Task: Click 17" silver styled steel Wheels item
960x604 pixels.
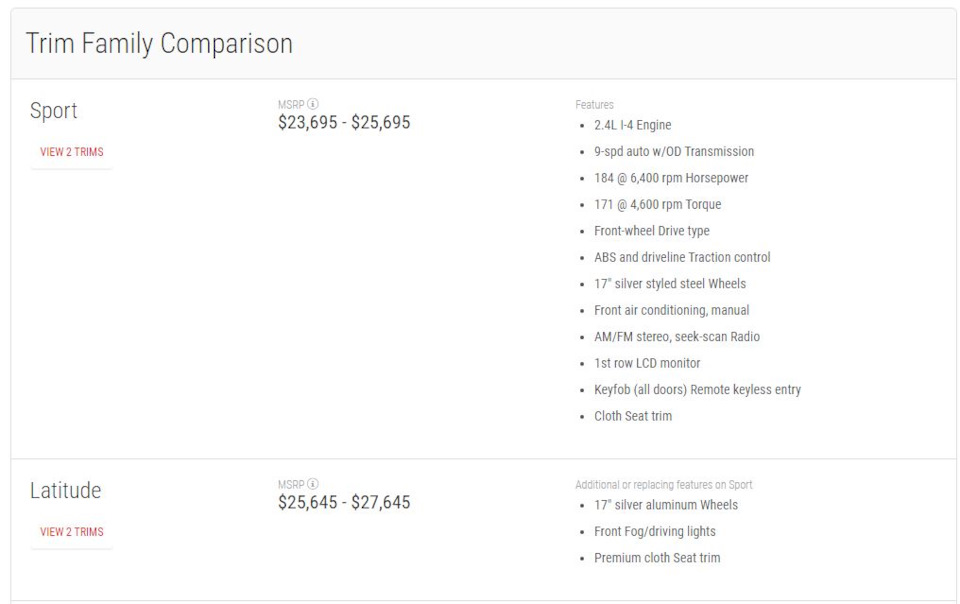Action: [x=670, y=283]
